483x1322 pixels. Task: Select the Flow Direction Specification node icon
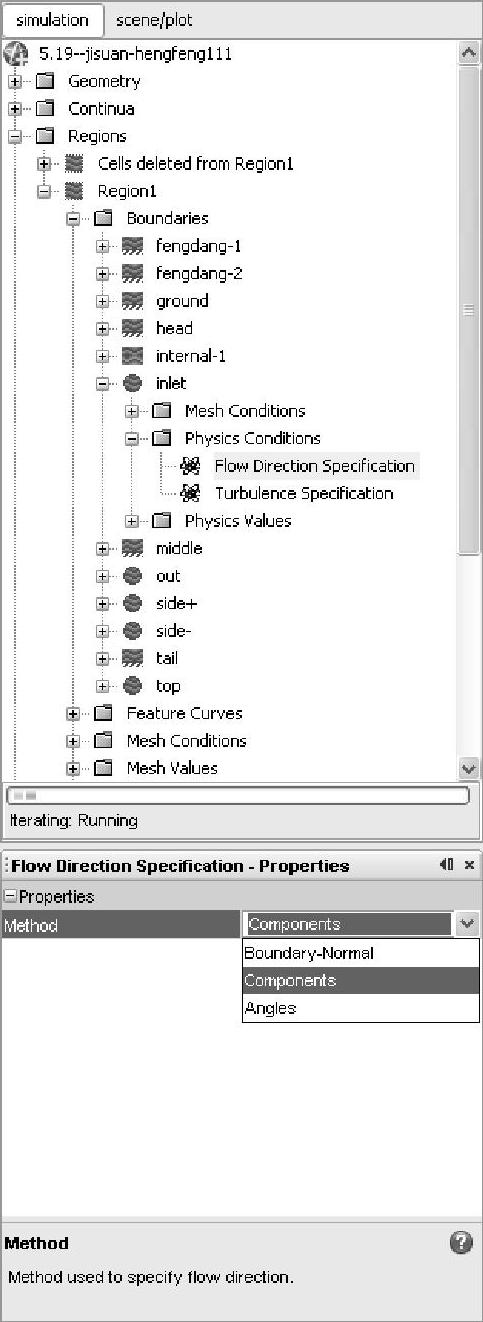190,466
